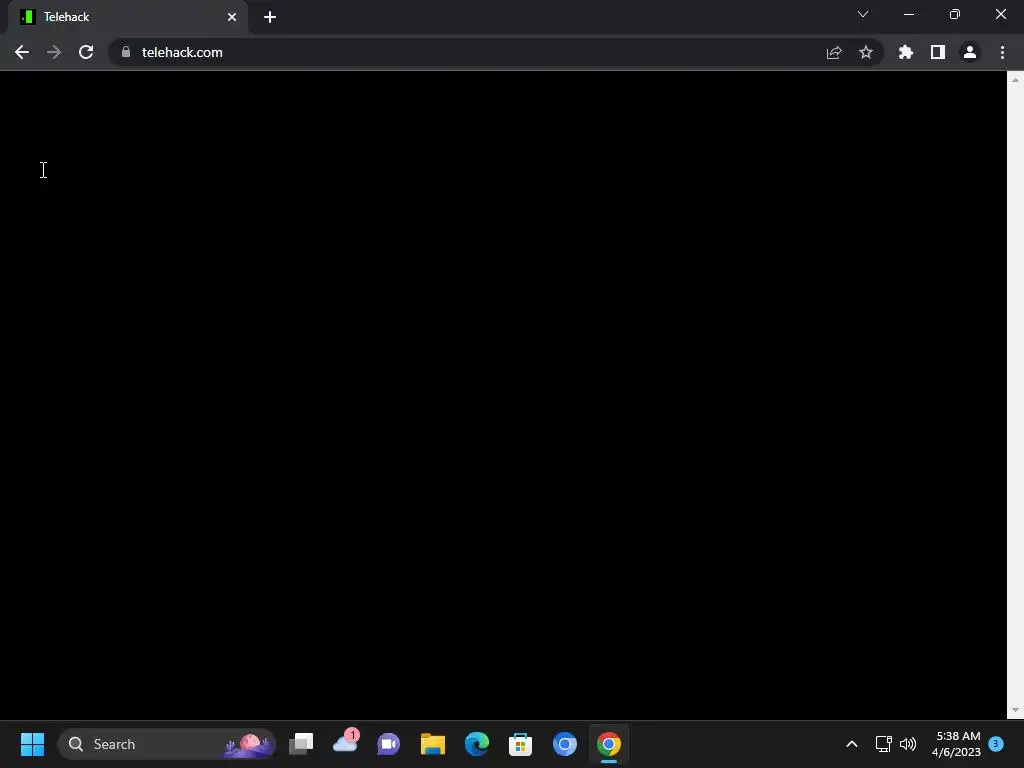View site info via lock icon
1024x768 pixels.
126,52
